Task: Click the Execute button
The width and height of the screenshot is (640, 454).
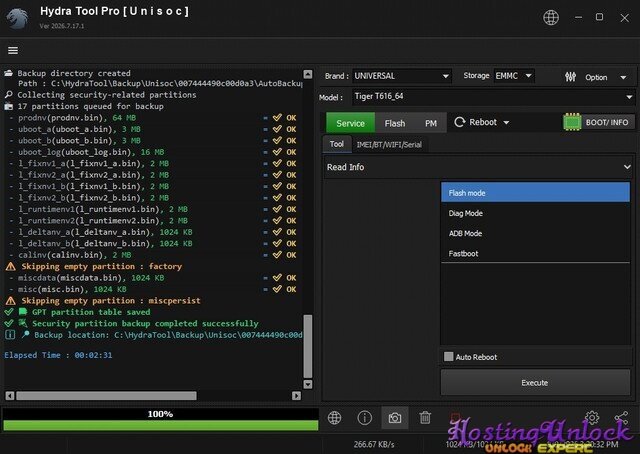Action: coord(535,383)
